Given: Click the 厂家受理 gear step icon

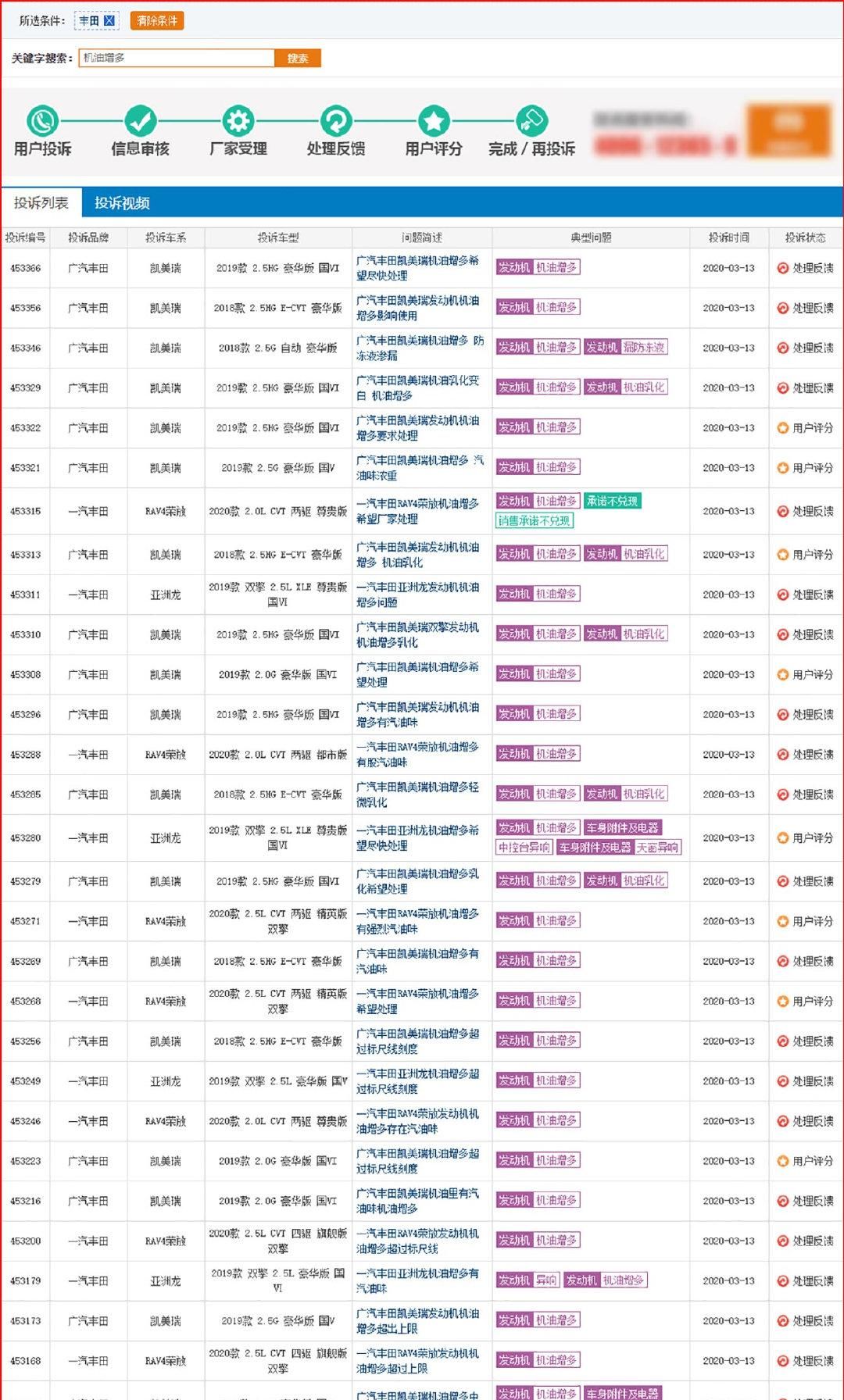Looking at the screenshot, I should (238, 121).
